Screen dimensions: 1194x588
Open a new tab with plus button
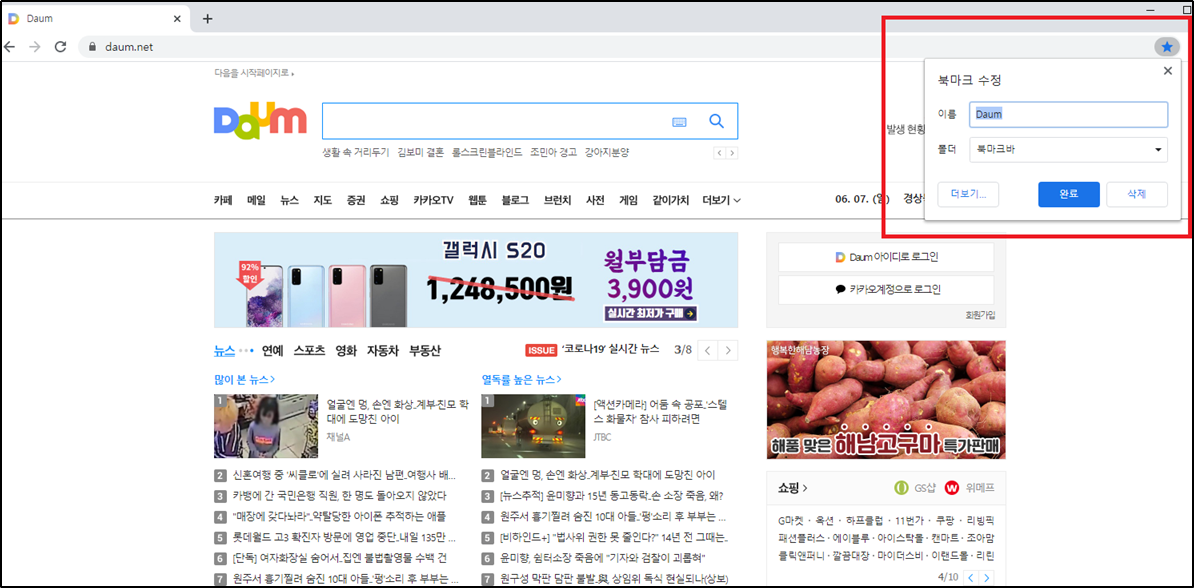[x=207, y=19]
